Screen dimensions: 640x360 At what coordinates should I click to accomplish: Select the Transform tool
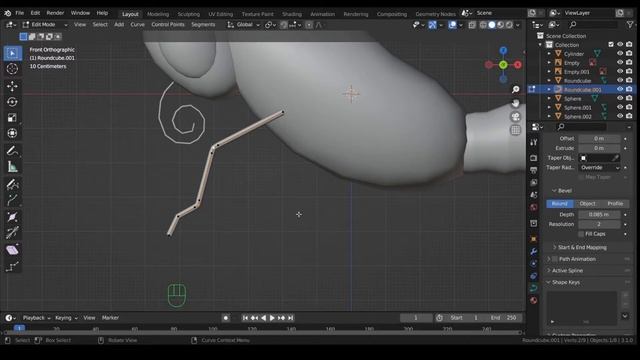tap(12, 133)
